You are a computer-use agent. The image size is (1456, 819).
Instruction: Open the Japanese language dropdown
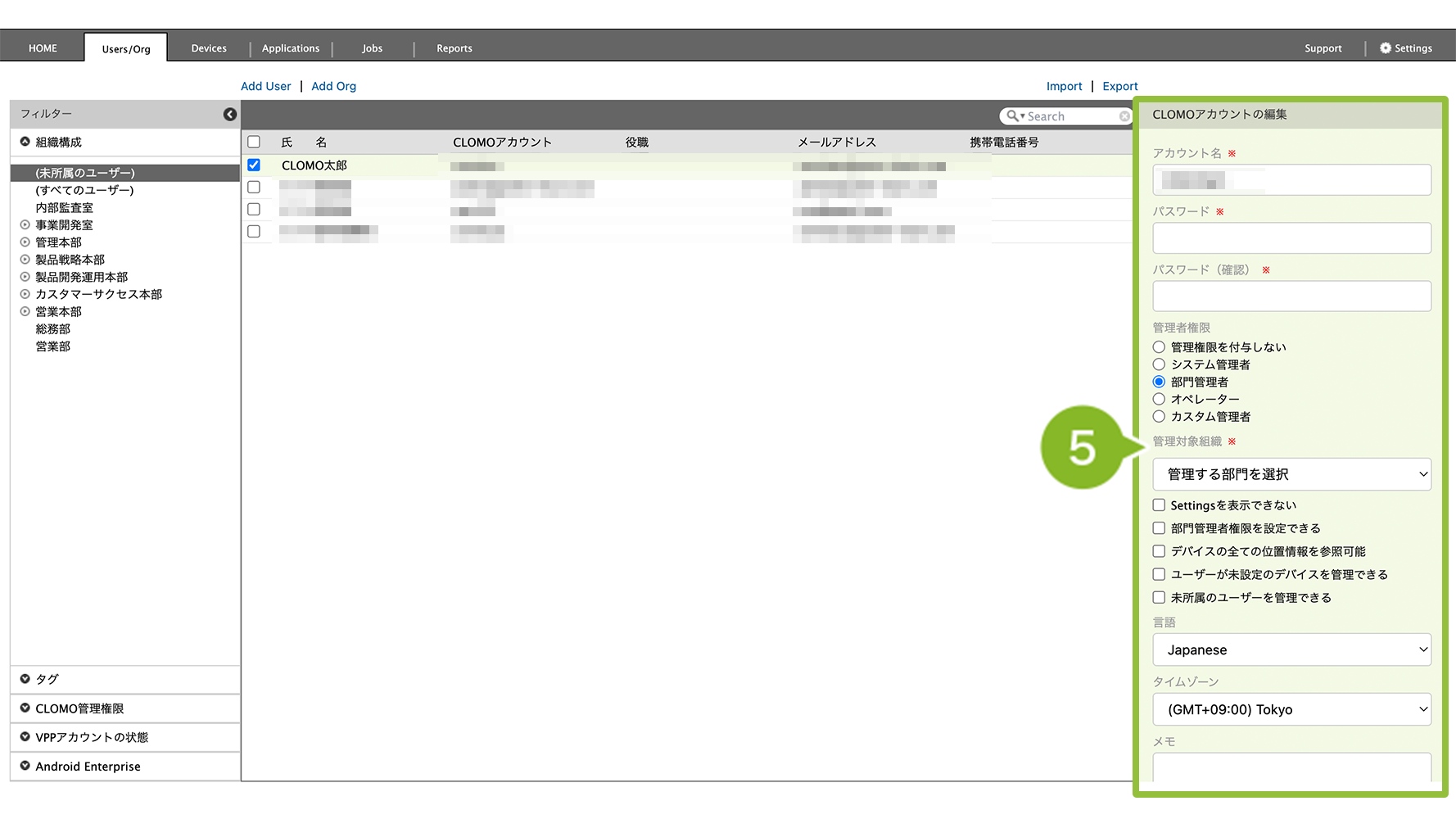(x=1291, y=649)
